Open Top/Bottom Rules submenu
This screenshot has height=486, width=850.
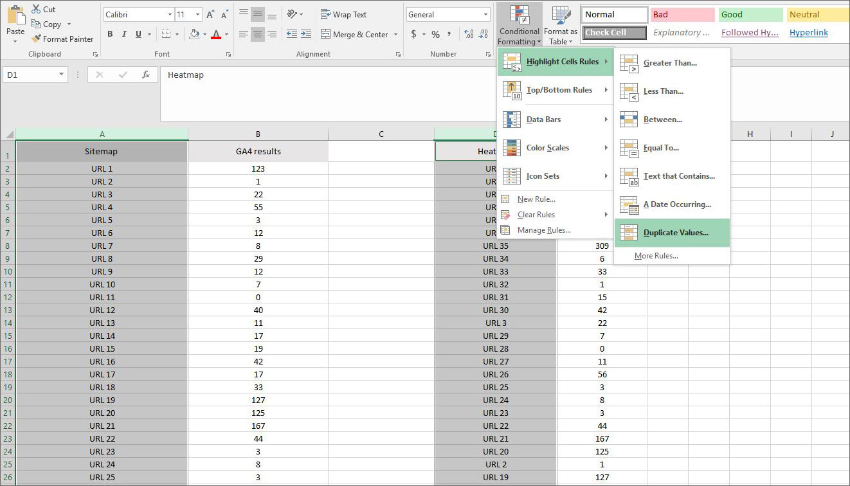556,90
